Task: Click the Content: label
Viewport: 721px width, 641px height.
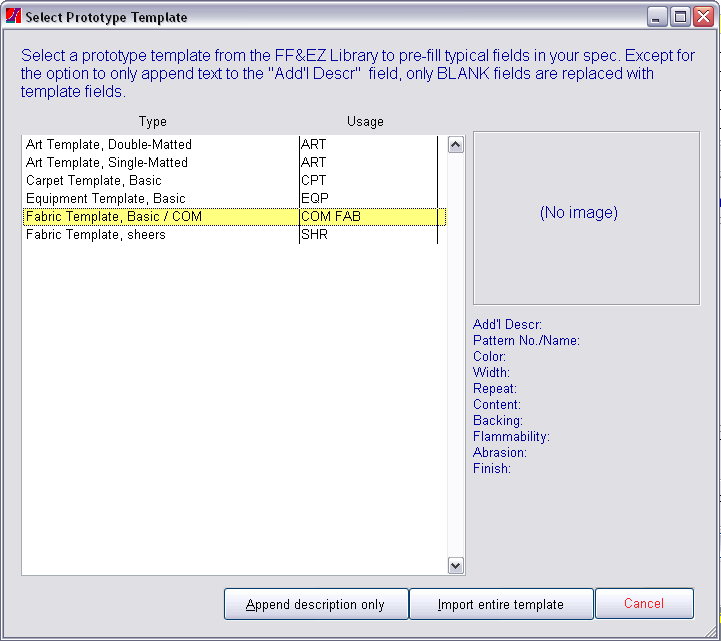Action: [497, 405]
